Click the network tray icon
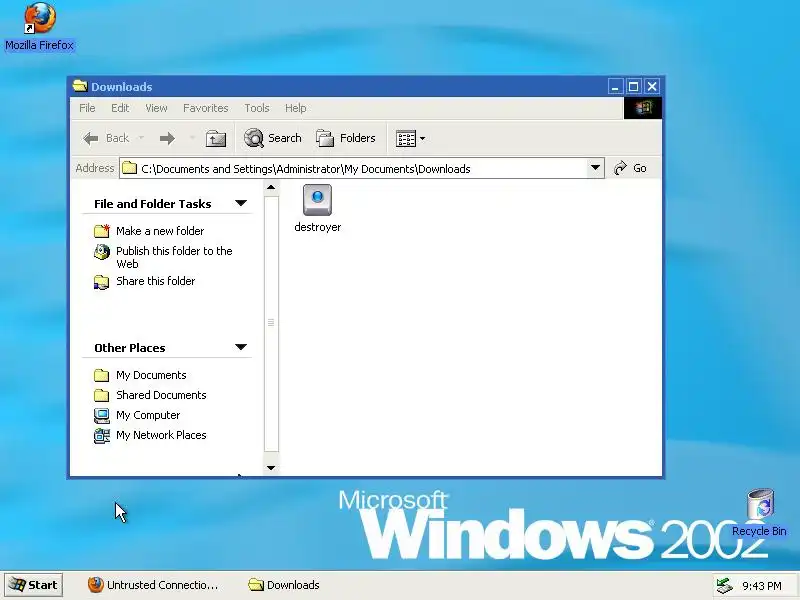Image resolution: width=800 pixels, height=600 pixels. (724, 585)
